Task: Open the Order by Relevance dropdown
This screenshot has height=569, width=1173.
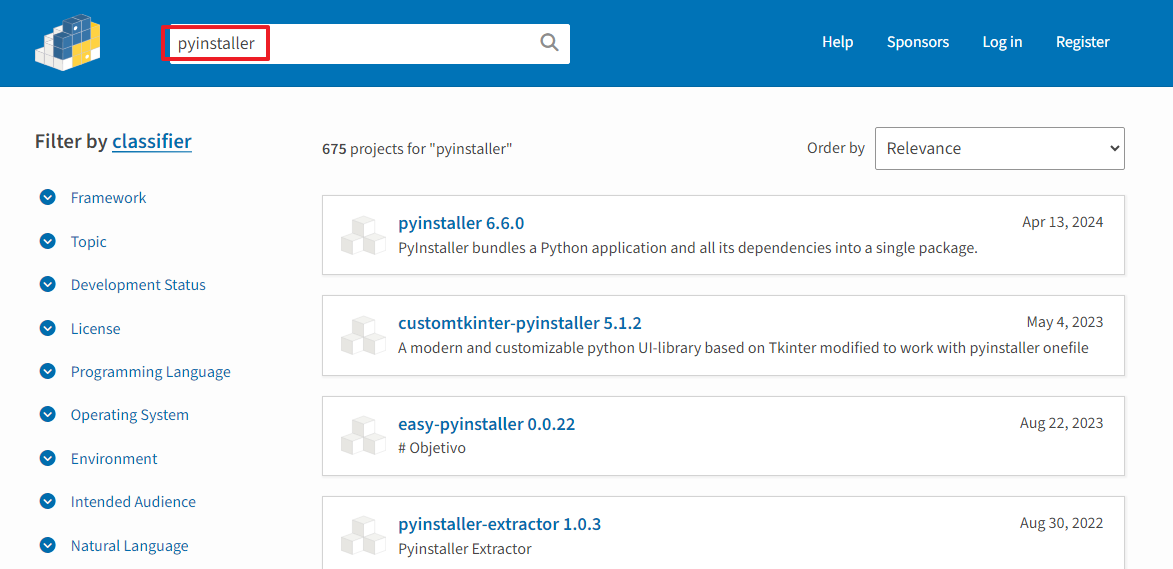Action: click(x=999, y=148)
